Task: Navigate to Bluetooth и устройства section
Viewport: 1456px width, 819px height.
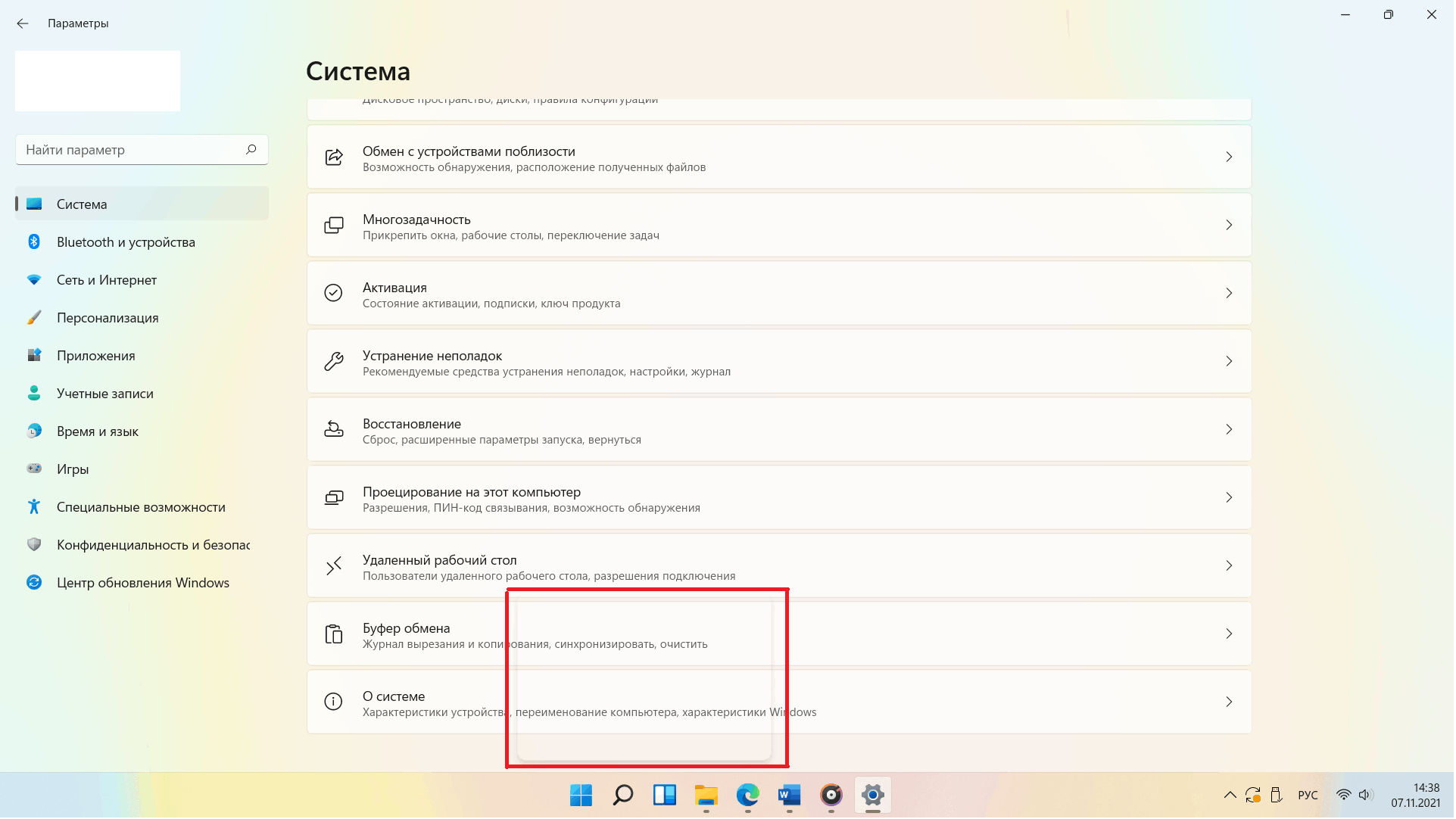Action: pyautogui.click(x=125, y=241)
